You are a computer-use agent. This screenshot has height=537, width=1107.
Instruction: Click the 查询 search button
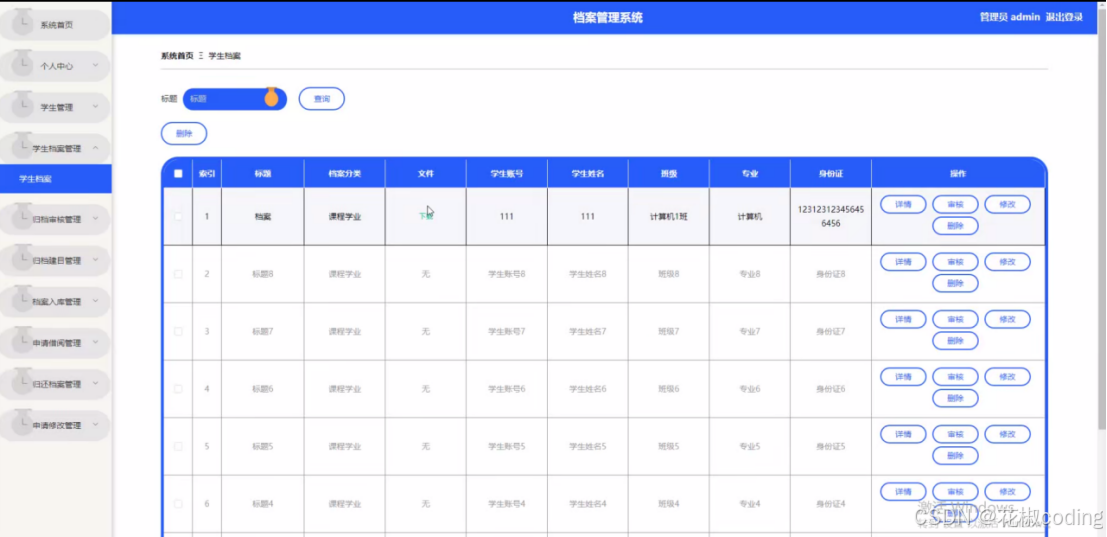[x=321, y=99]
